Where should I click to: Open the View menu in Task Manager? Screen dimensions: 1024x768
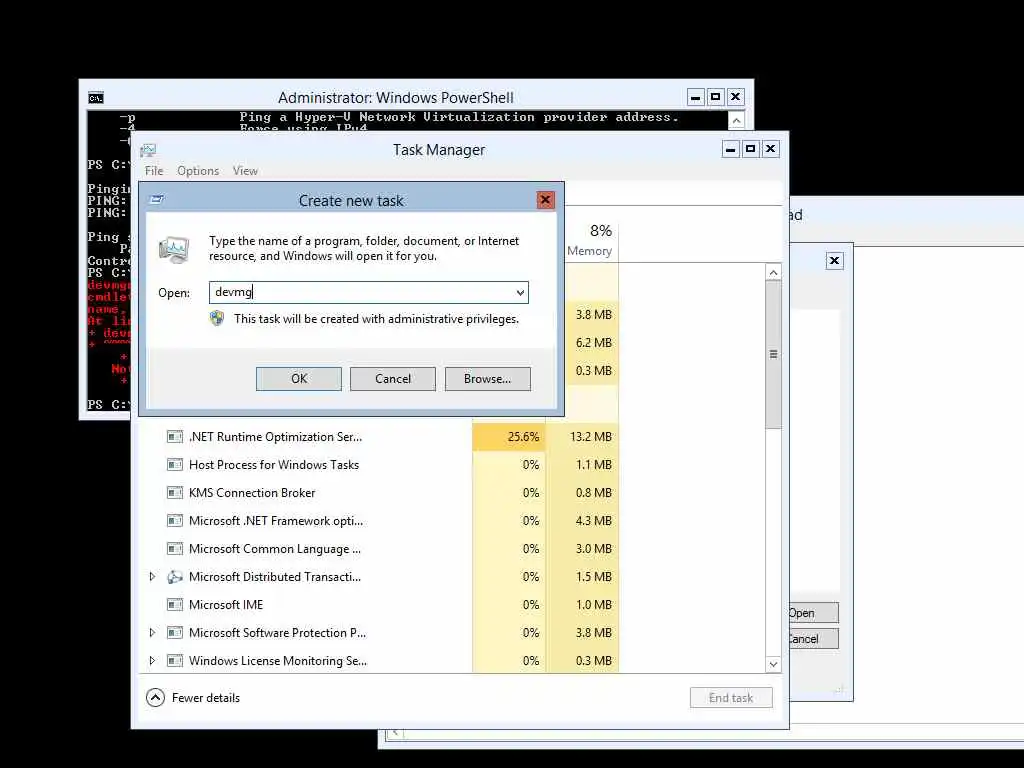pos(245,171)
